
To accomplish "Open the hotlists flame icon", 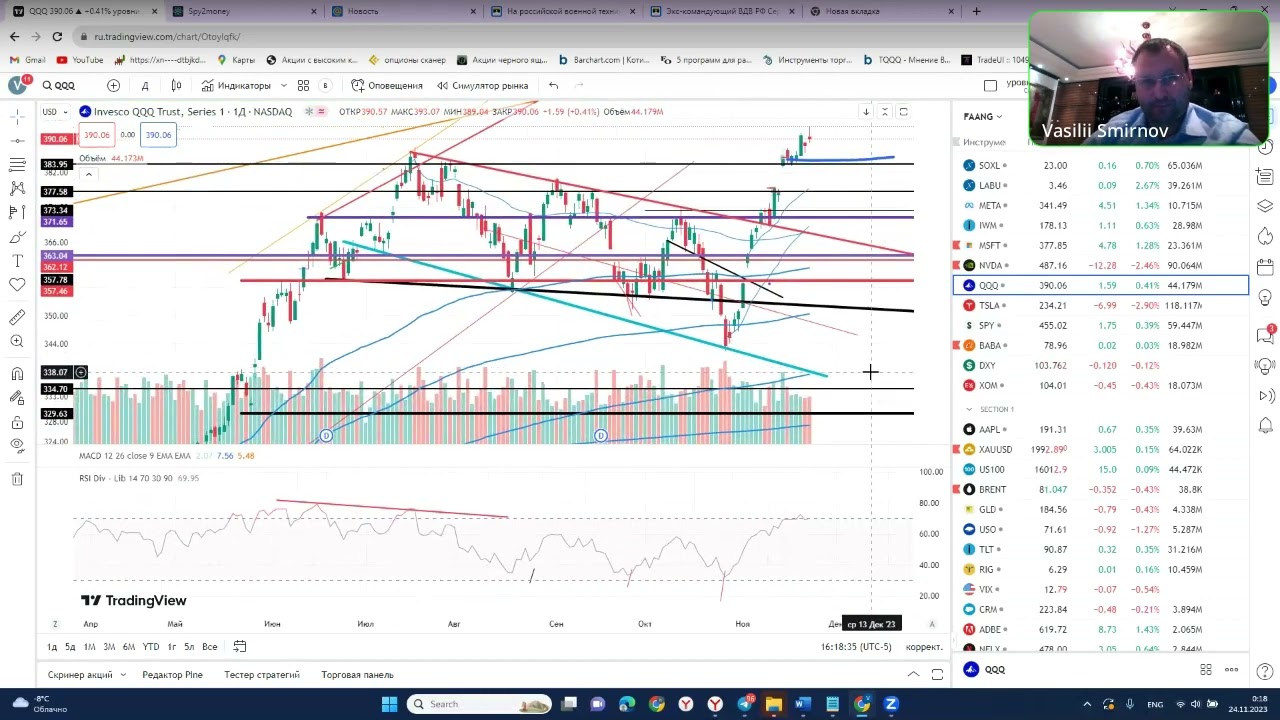I will [1265, 237].
